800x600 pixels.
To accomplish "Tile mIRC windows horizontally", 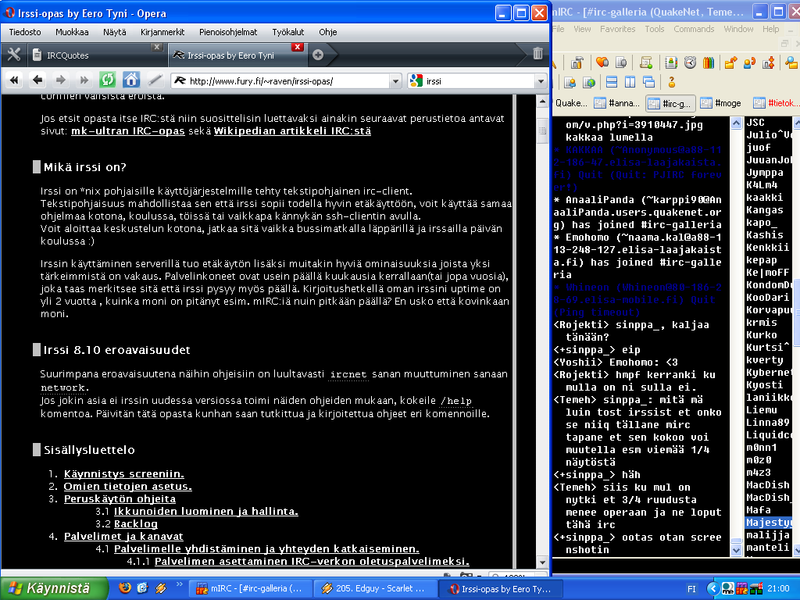I will [611, 82].
